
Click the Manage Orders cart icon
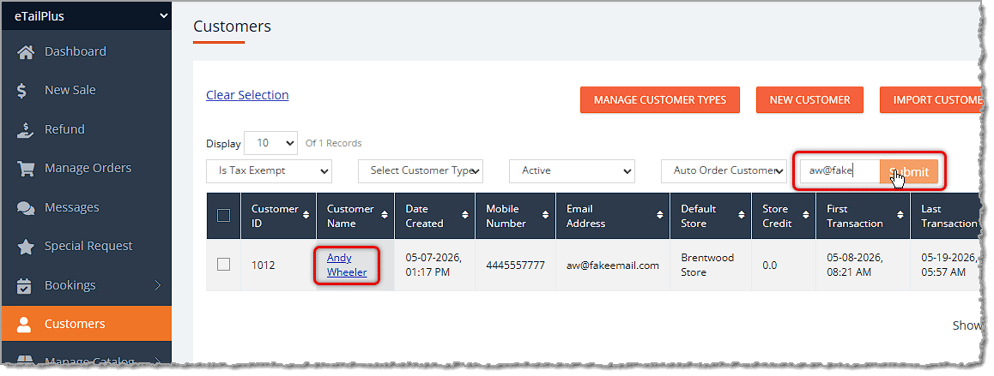click(25, 169)
